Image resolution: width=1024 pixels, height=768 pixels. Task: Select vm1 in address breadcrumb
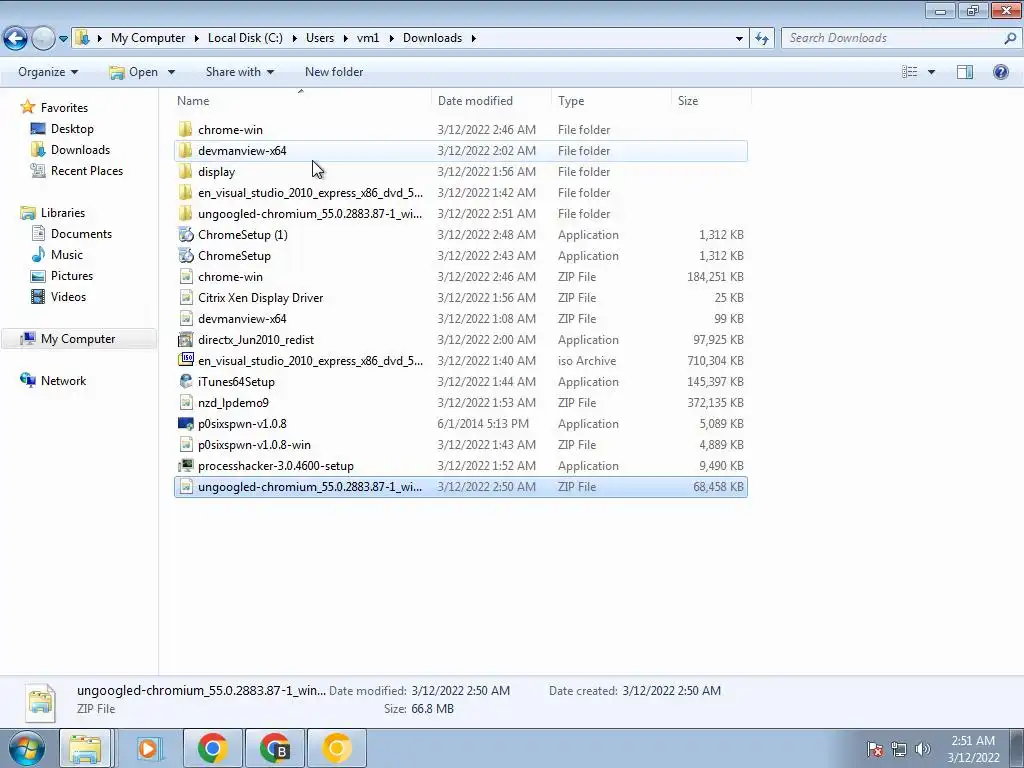click(x=368, y=38)
